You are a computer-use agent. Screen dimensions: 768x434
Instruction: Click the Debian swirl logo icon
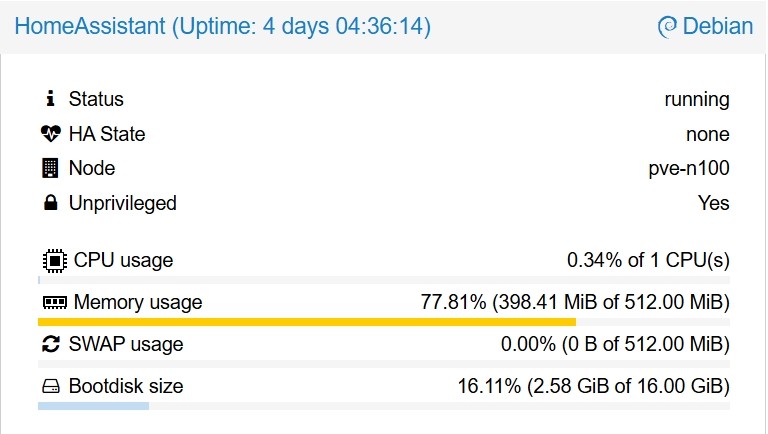click(x=666, y=27)
